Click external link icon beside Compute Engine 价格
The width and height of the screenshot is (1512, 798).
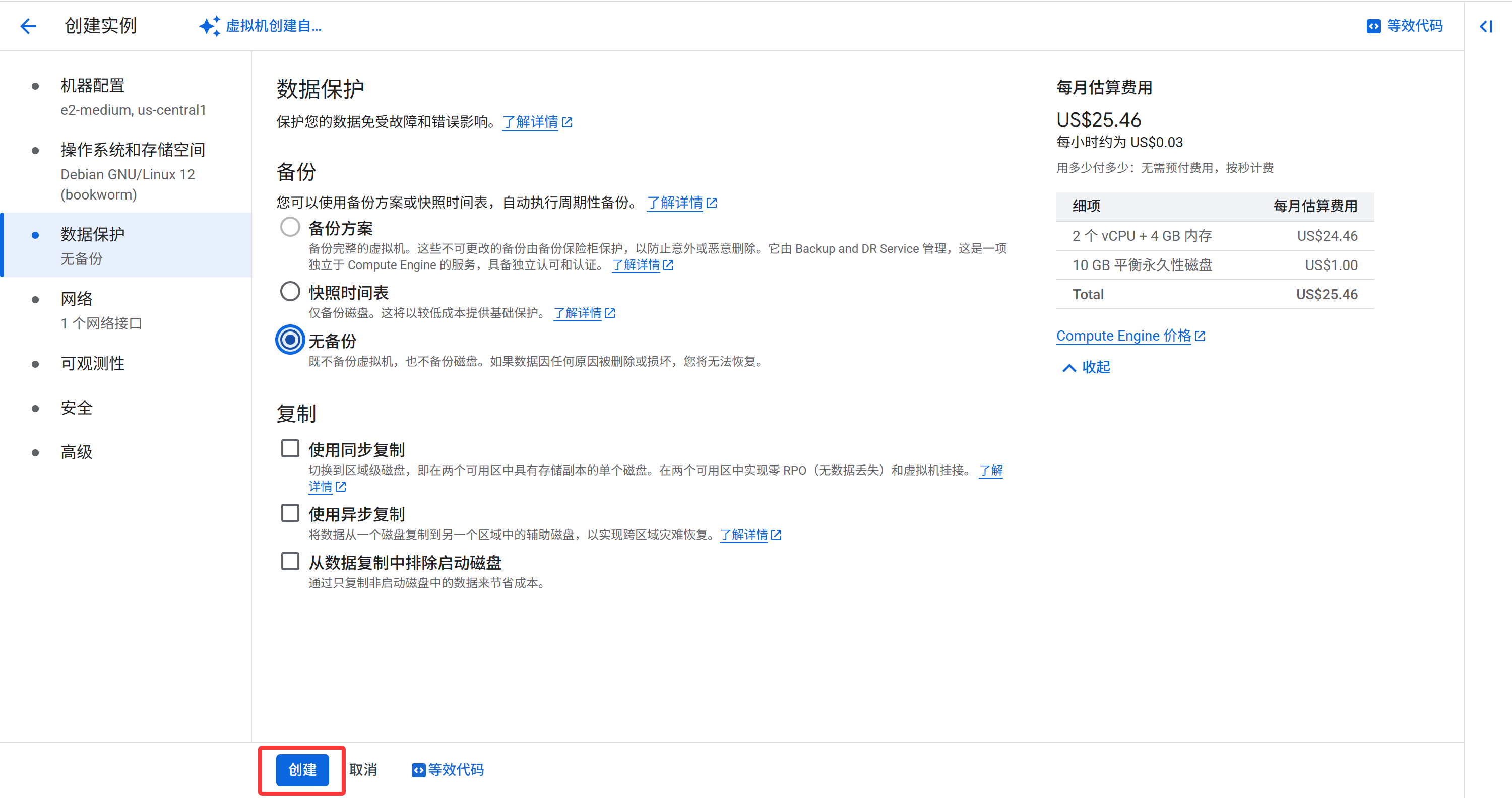[1200, 336]
